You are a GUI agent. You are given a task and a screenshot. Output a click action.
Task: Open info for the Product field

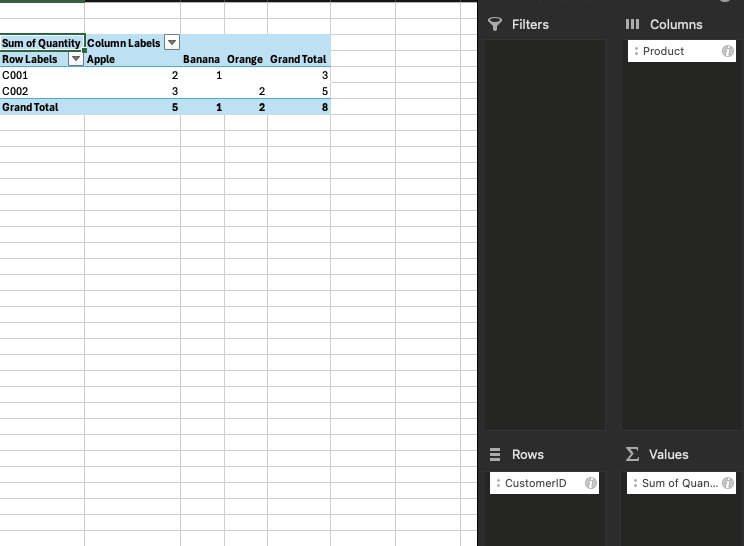click(x=727, y=51)
